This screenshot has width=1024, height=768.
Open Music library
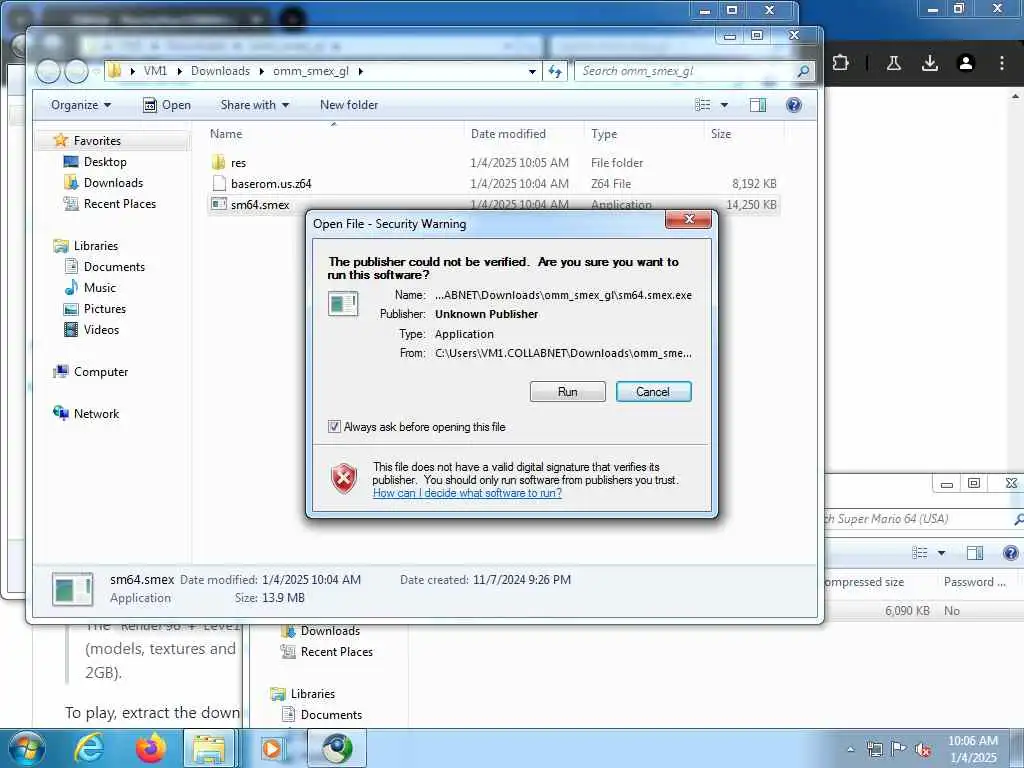[99, 287]
